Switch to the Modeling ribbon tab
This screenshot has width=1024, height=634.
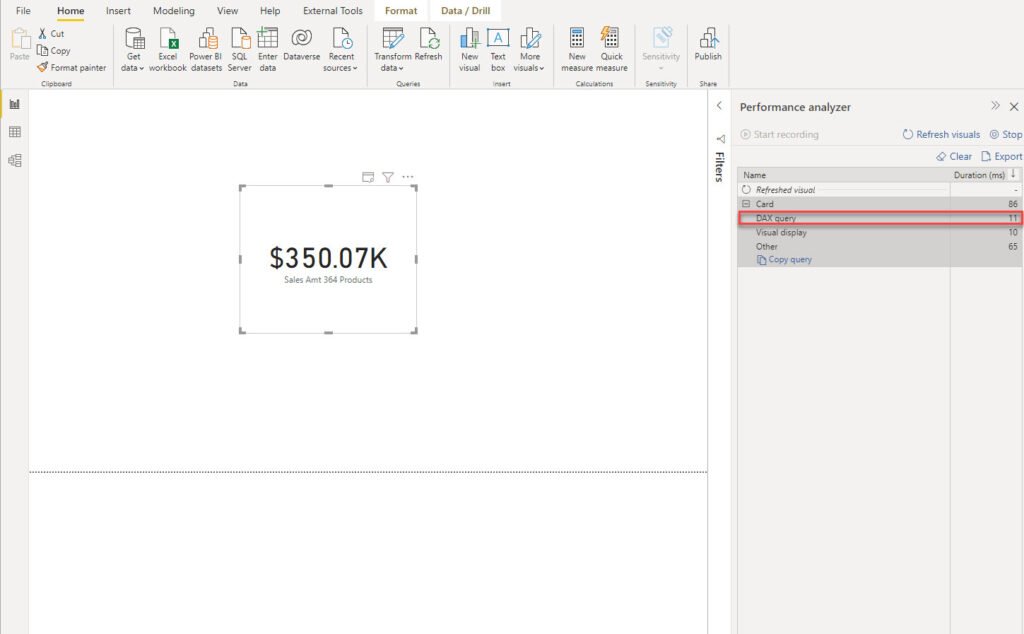pos(174,11)
